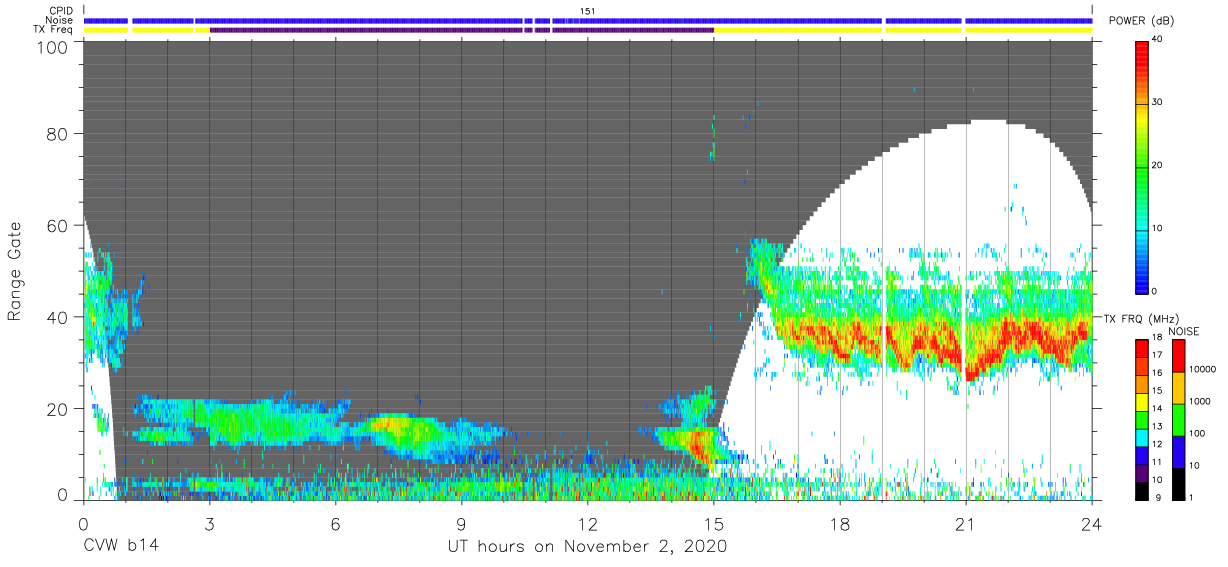Click the Noise row label at top left
This screenshot has width=1228, height=567.
tap(59, 20)
